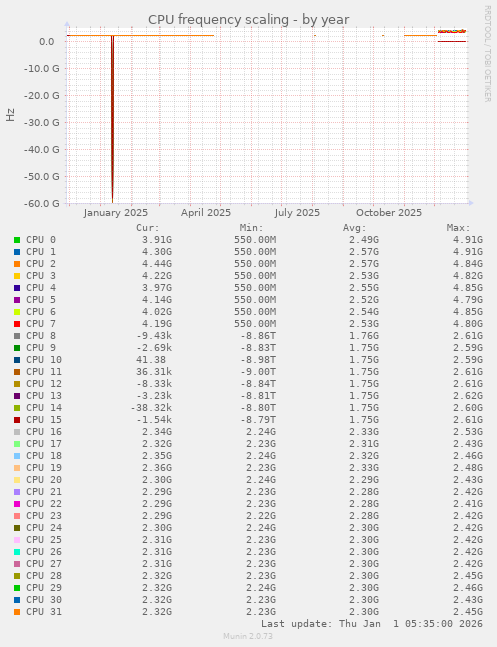Click the 'October 2025' axis label

pos(389,213)
